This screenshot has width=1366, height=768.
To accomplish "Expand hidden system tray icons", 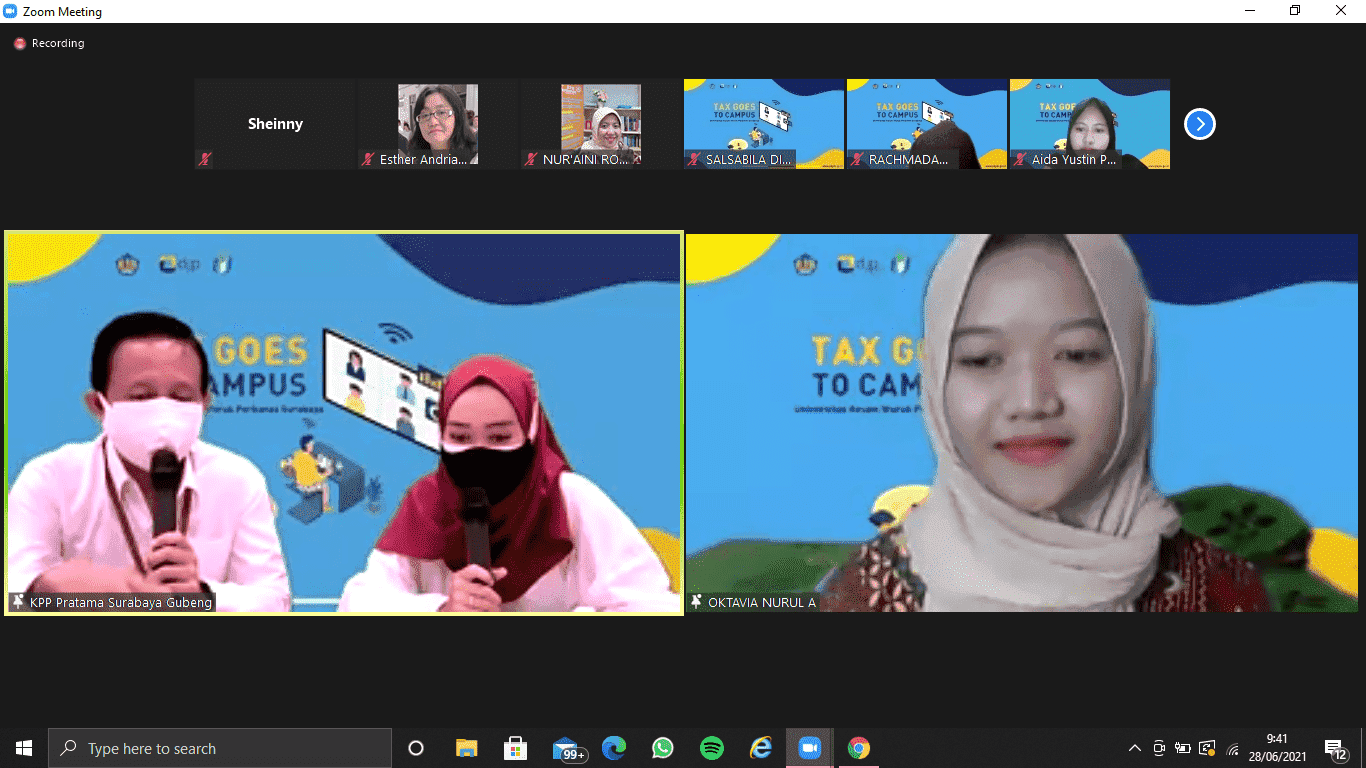I will tap(1134, 748).
